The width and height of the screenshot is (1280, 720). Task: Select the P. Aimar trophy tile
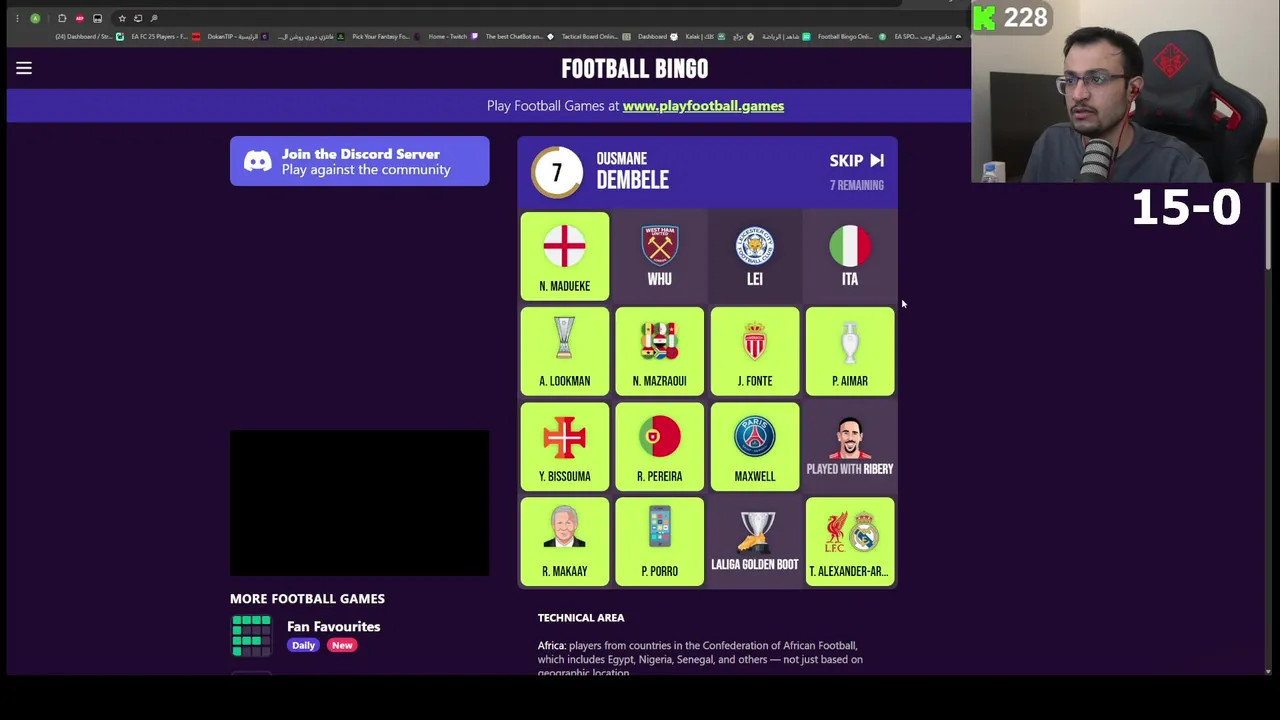[x=850, y=351]
